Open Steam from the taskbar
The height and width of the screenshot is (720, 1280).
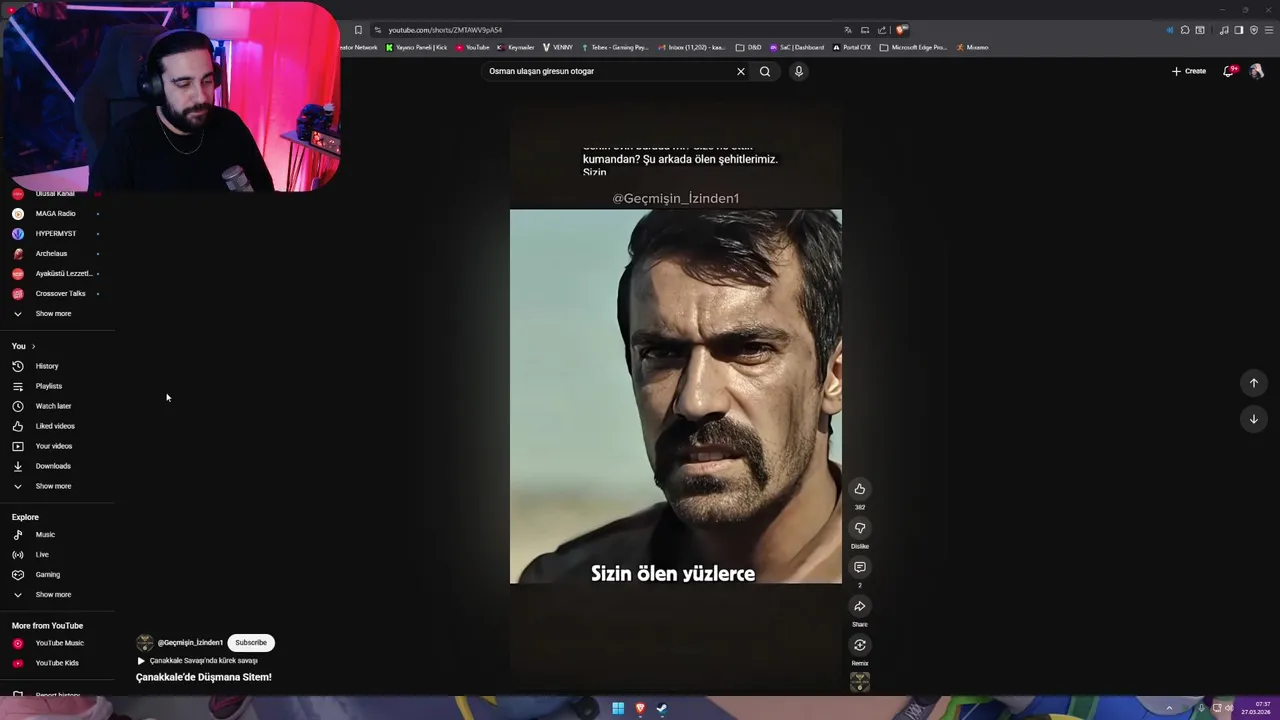click(661, 709)
